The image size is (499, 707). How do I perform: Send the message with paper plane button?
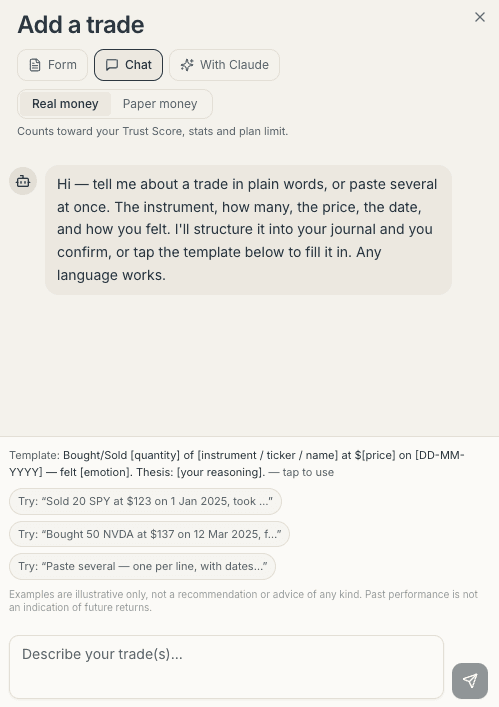point(470,680)
